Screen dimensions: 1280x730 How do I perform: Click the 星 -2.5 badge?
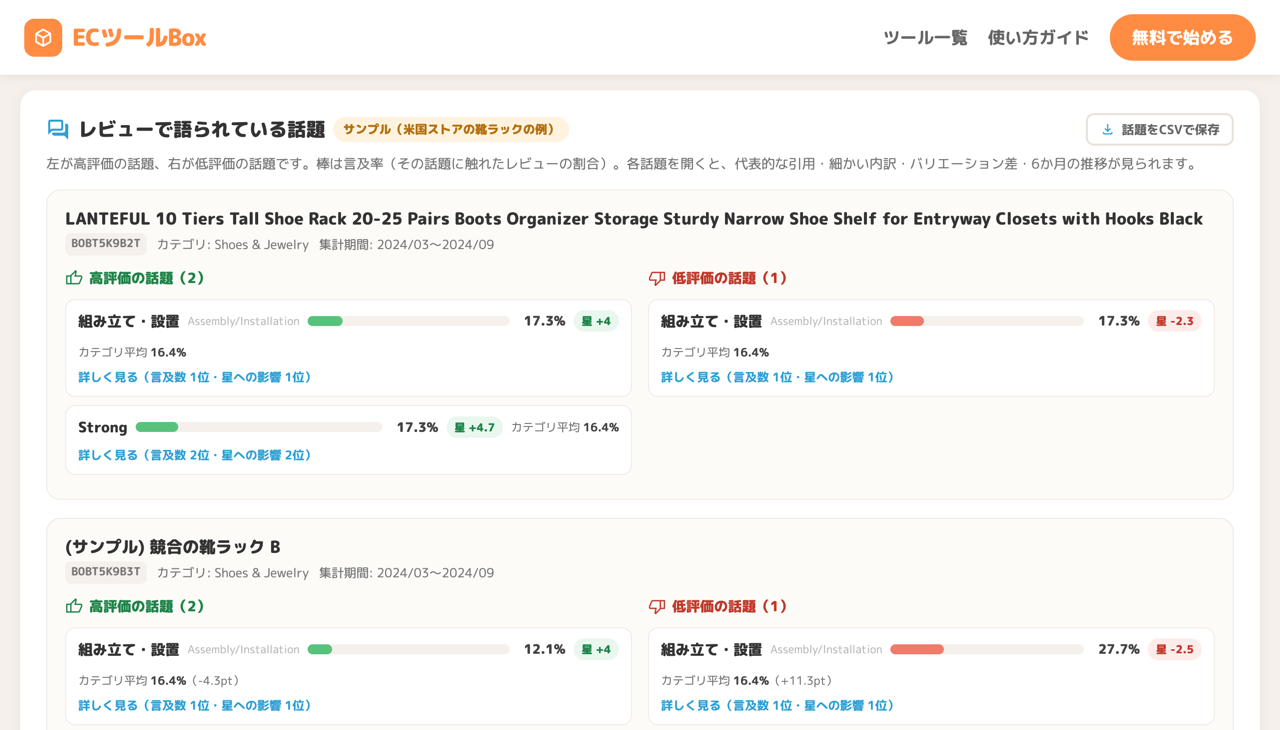coord(1175,649)
